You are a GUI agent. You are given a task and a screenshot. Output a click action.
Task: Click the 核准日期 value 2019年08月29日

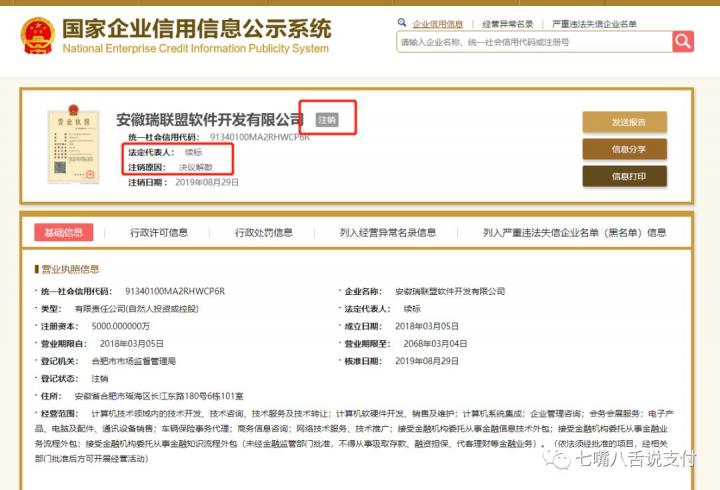tap(427, 361)
